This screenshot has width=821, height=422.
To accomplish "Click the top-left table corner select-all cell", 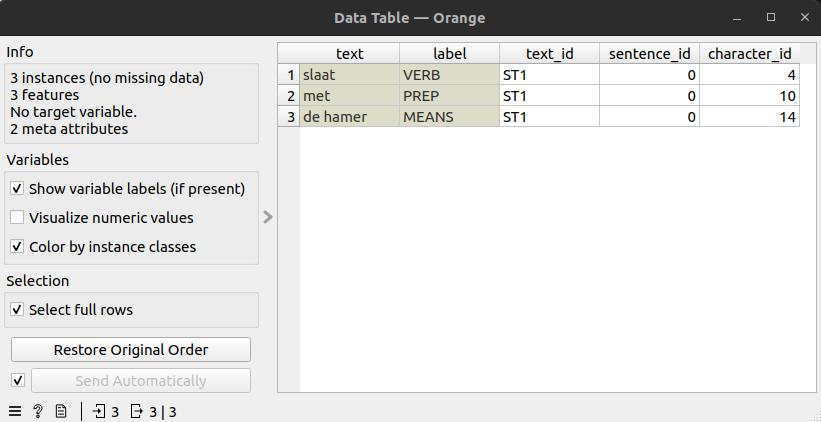I will [289, 53].
